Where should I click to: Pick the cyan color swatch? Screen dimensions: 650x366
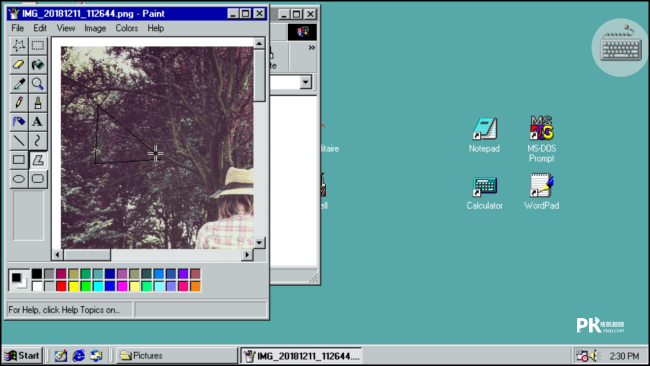point(98,286)
